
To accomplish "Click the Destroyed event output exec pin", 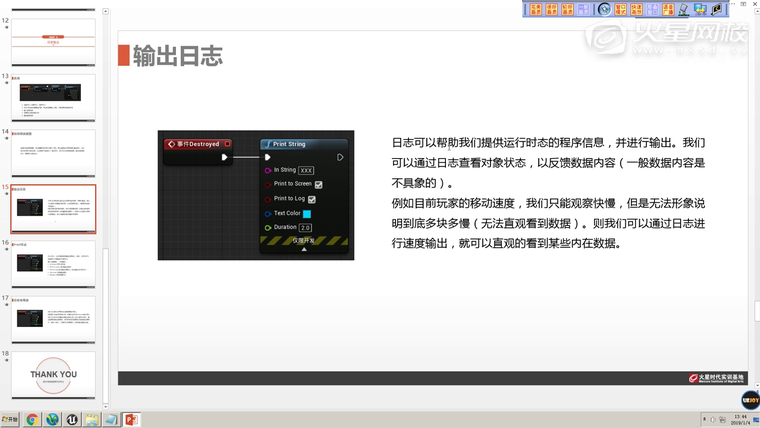I will point(225,157).
